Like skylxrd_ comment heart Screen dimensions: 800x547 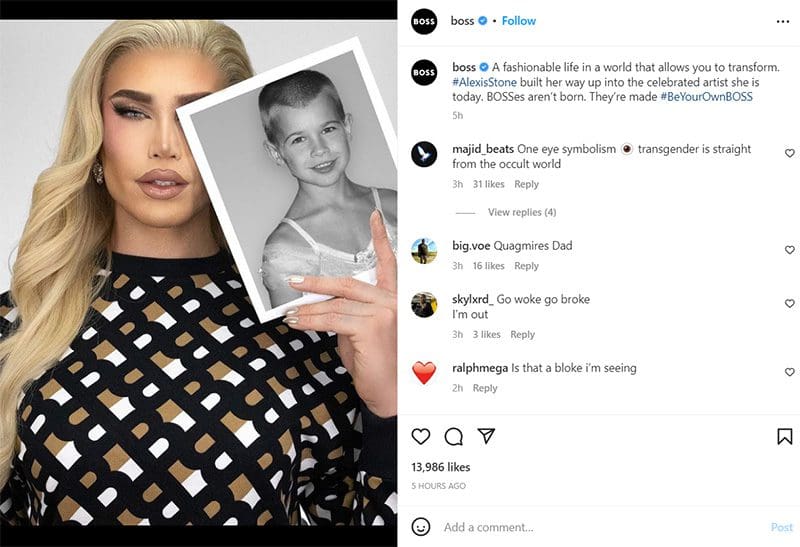789,304
